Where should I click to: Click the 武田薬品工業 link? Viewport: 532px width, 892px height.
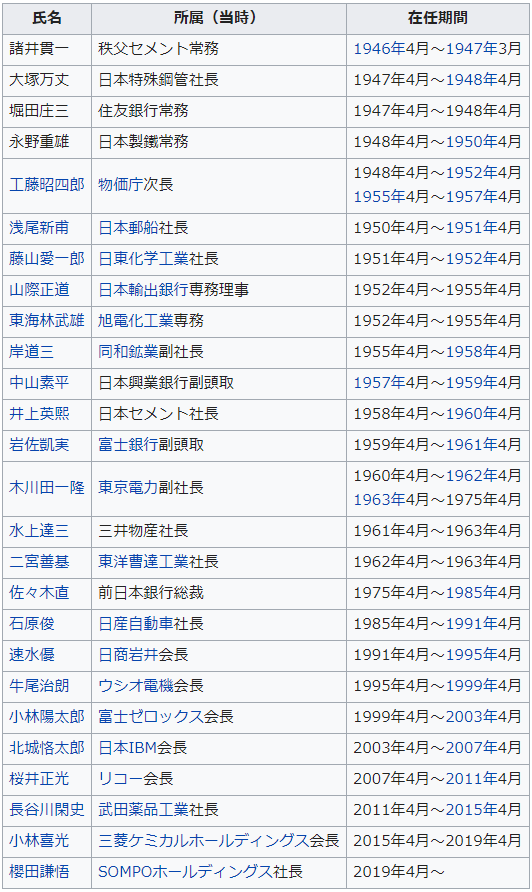(x=143, y=810)
